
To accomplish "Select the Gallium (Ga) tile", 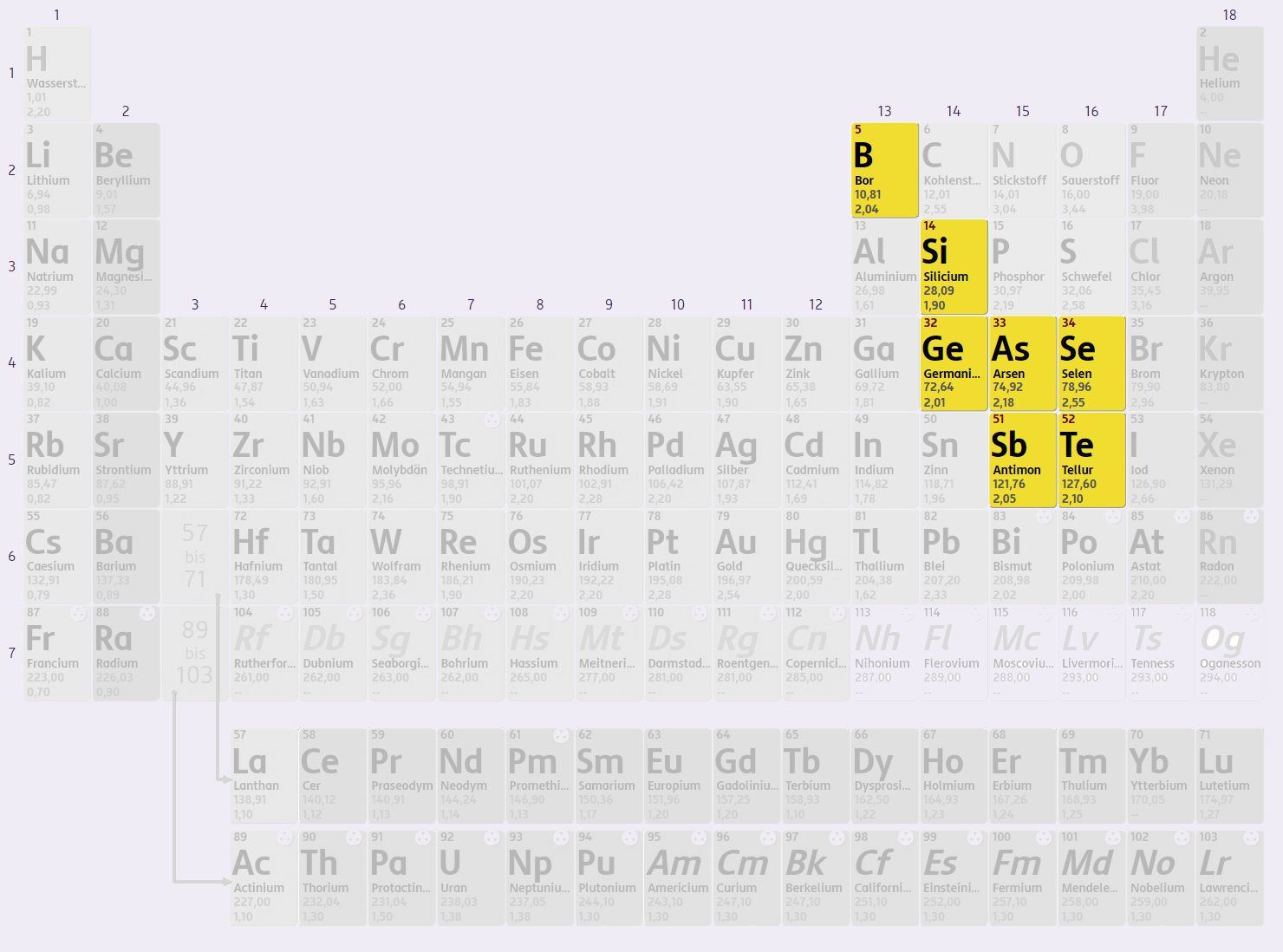I will tap(885, 363).
